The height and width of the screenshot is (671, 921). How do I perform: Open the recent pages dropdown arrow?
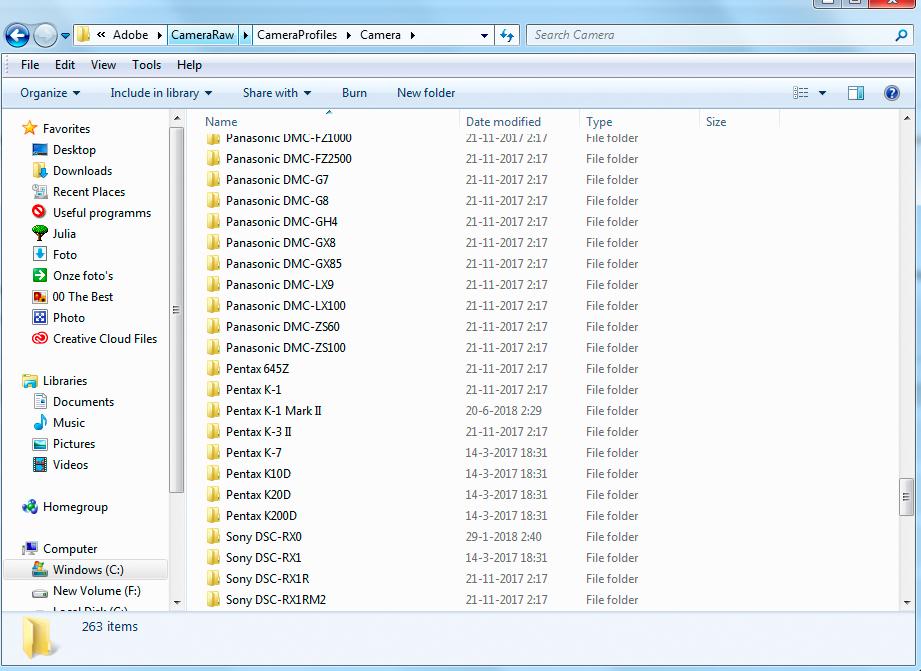point(65,36)
